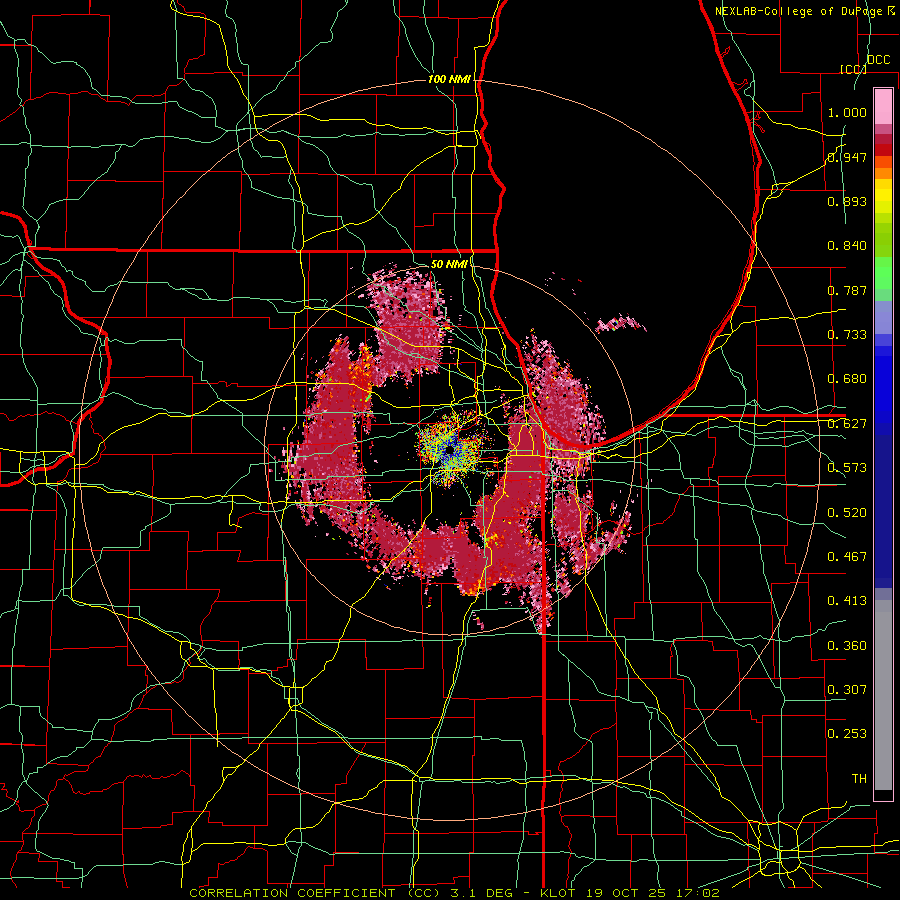Pick the orange segment of the color bar

tap(883, 172)
